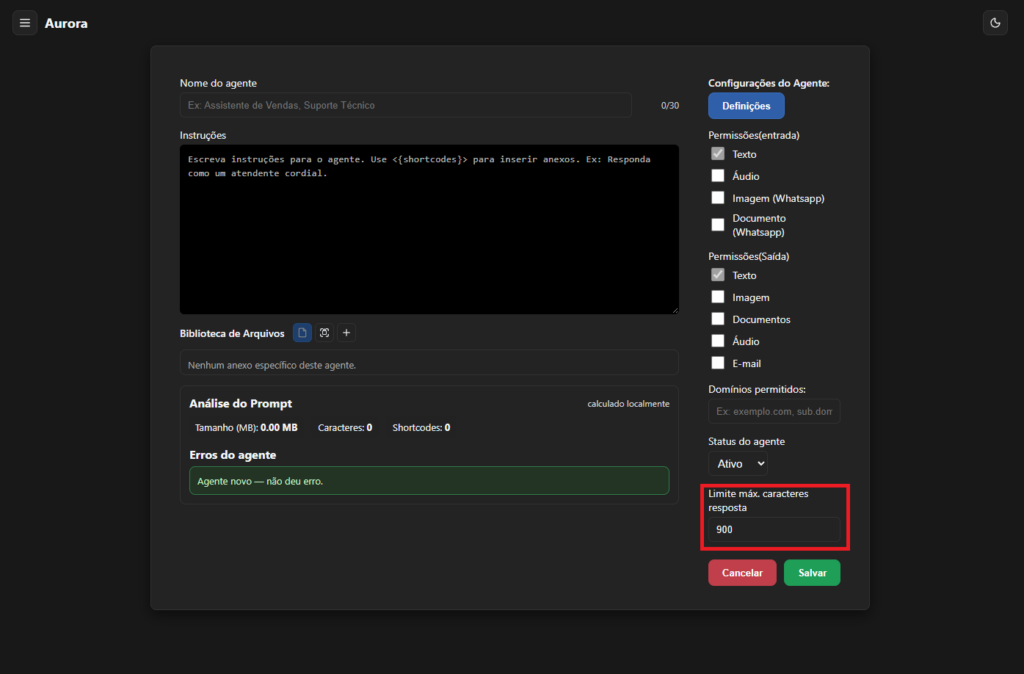Check the Imagem (Whatsapp) input permission
1024x674 pixels.
pos(717,198)
